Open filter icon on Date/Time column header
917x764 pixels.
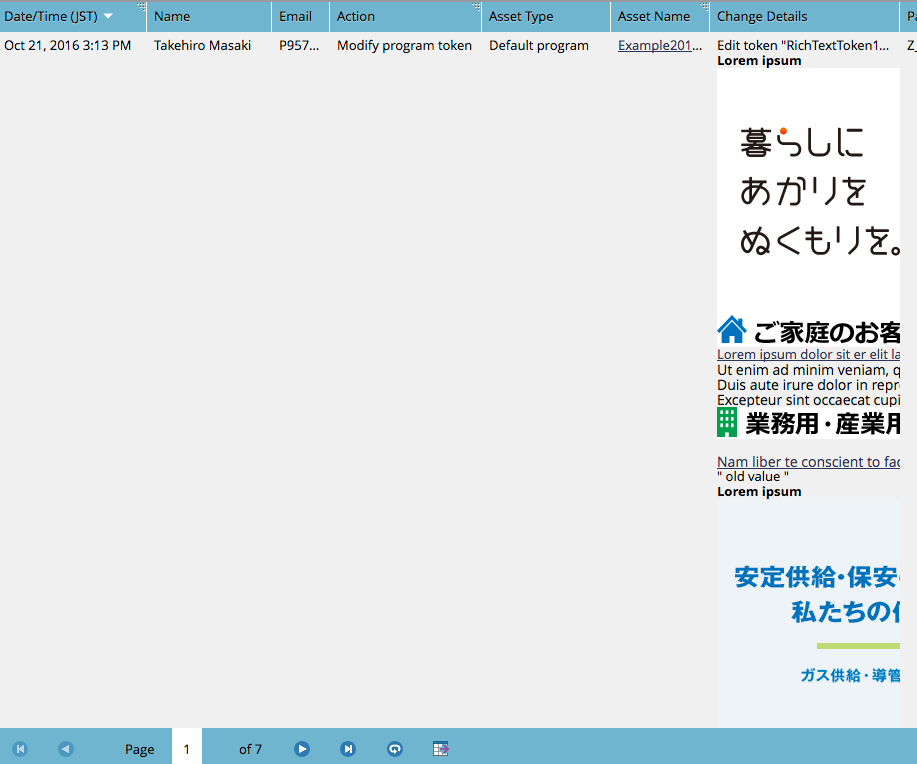[x=141, y=7]
